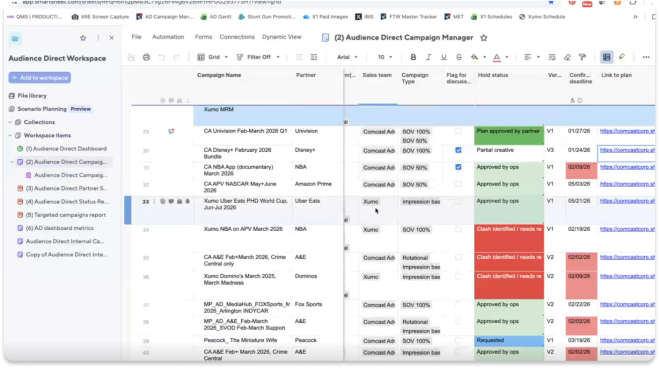The width and height of the screenshot is (660, 368).
Task: Outdent the selected row
Action: (x=299, y=57)
